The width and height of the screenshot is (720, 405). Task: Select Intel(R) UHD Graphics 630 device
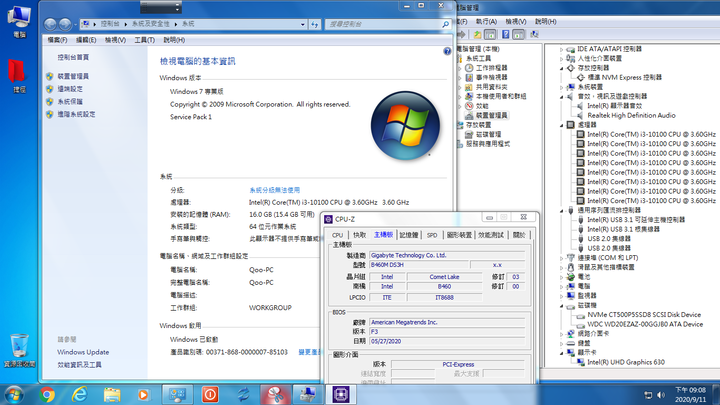[x=626, y=362]
